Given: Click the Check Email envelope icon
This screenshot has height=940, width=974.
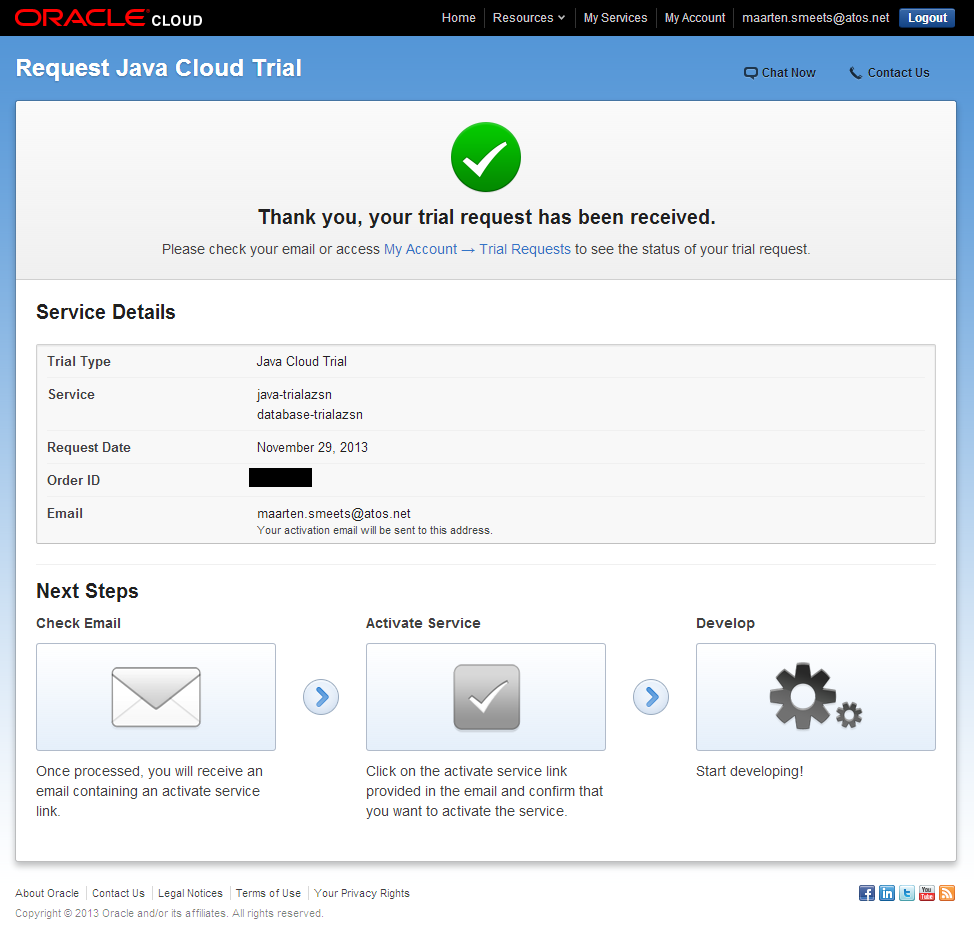Looking at the screenshot, I should (156, 696).
